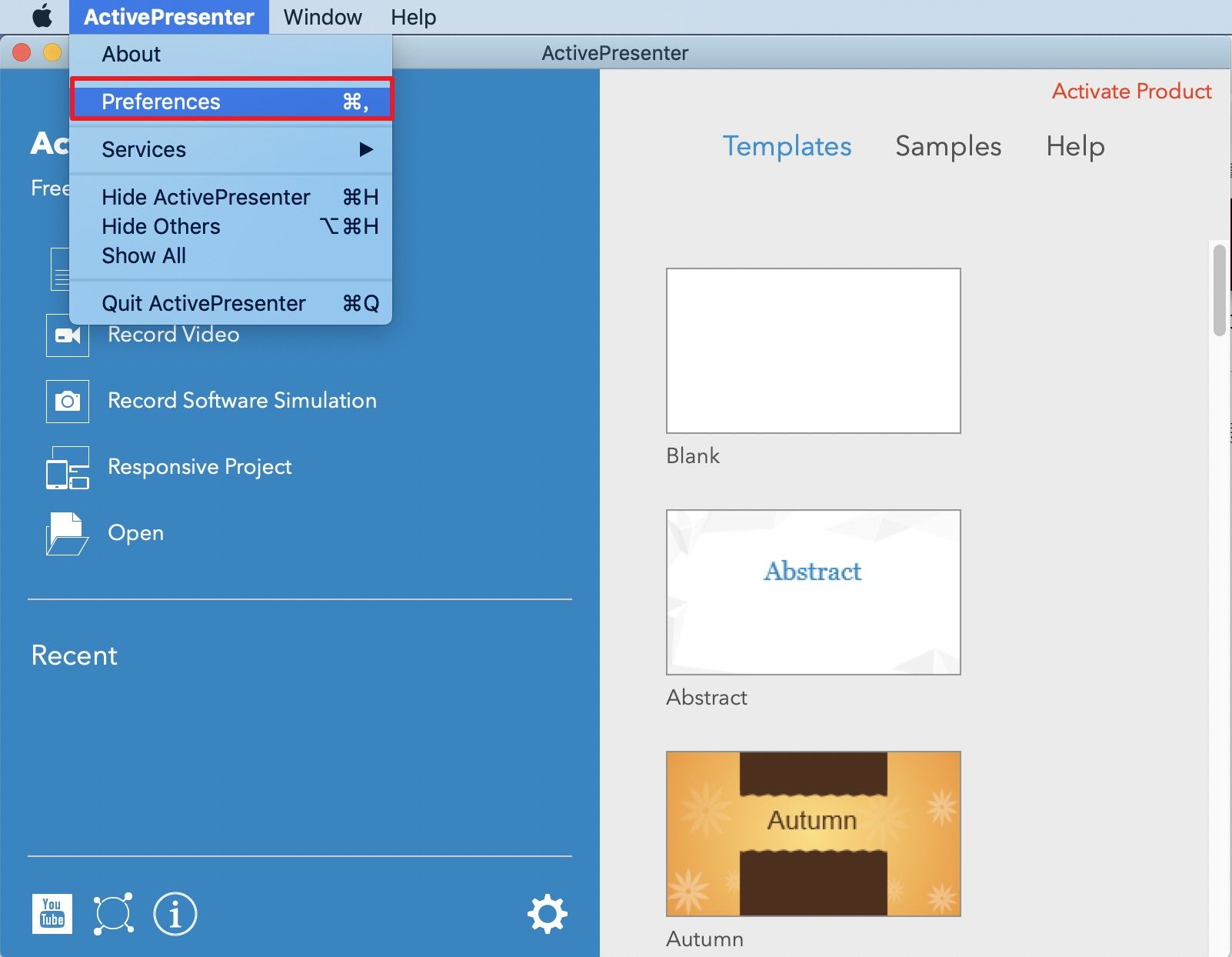
Task: Click the templates list vertical scrollbar
Action: (1219, 290)
